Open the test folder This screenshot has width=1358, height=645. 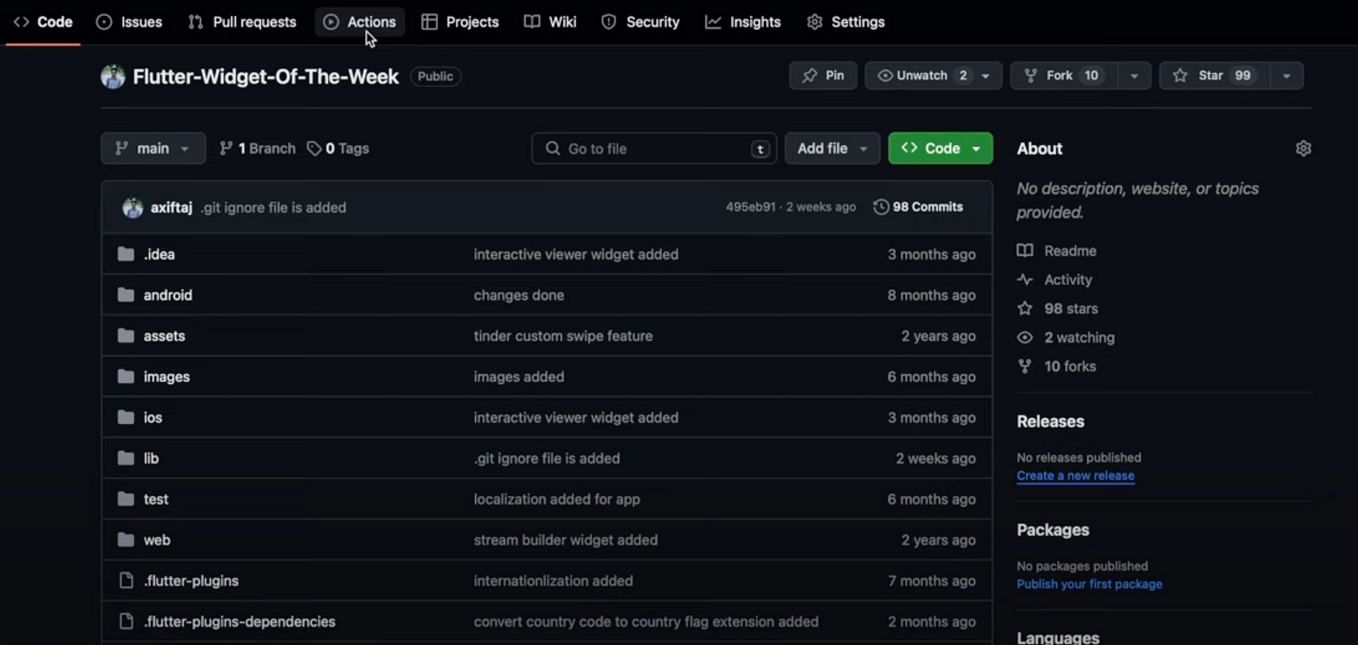156,499
